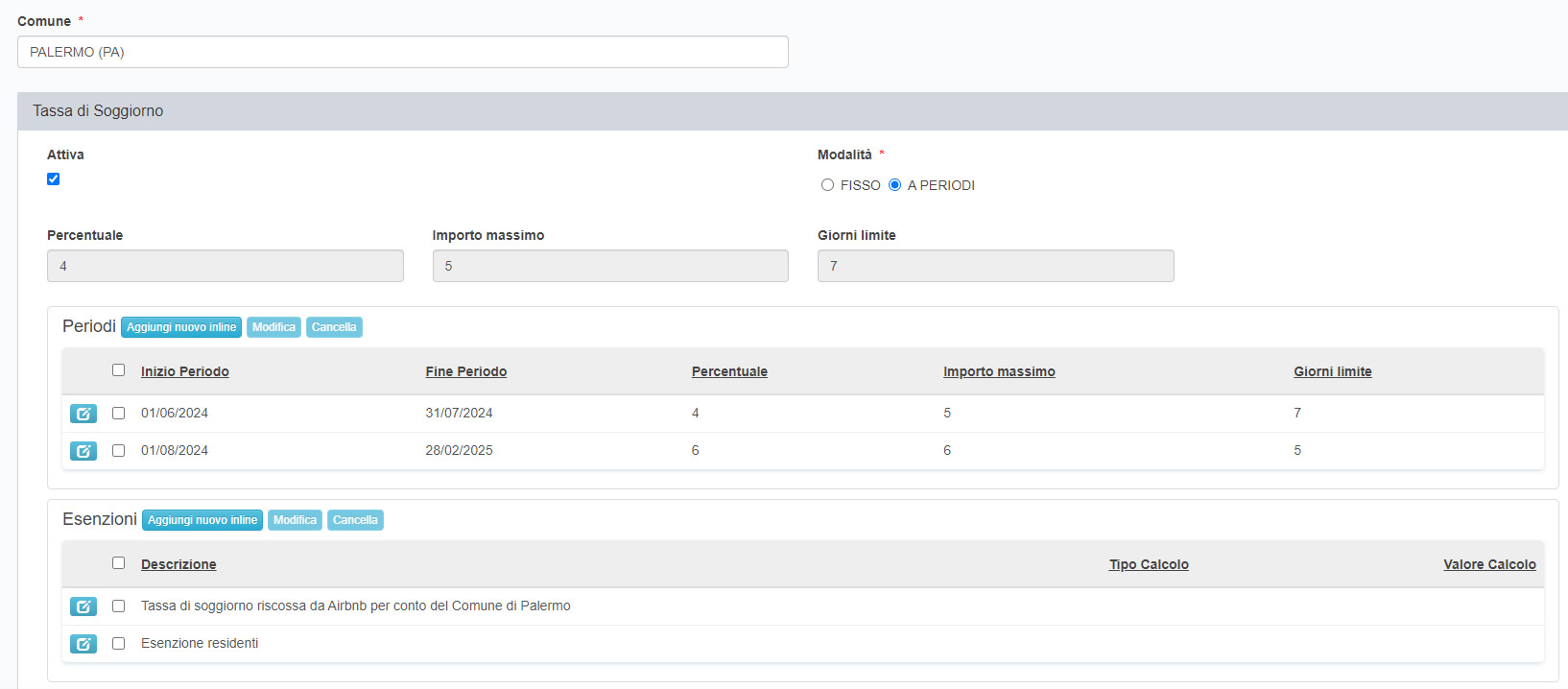Tick select-all checkbox in Esenzioni header
The image size is (1568, 689).
118,563
